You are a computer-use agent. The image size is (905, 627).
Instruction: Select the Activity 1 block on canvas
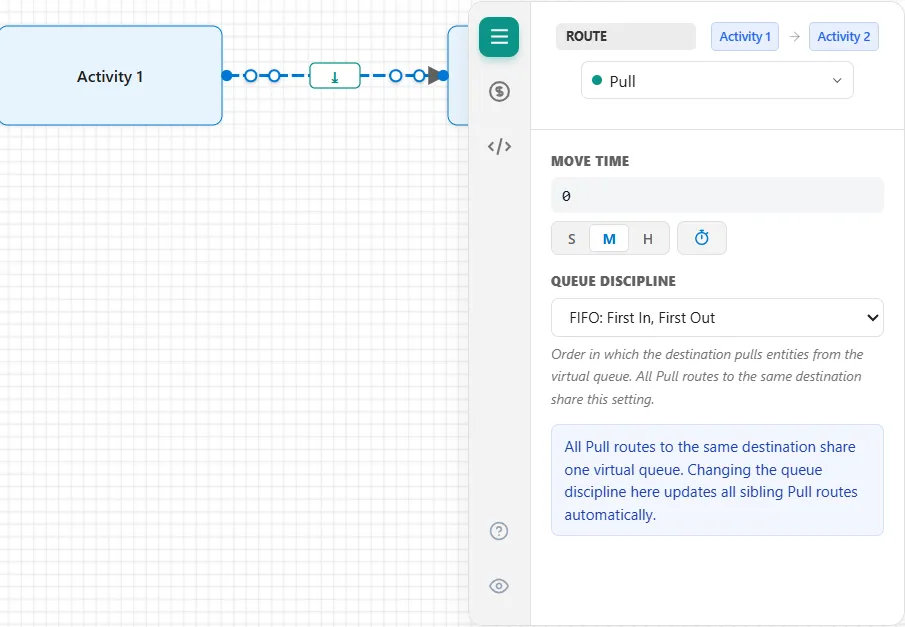pyautogui.click(x=110, y=76)
